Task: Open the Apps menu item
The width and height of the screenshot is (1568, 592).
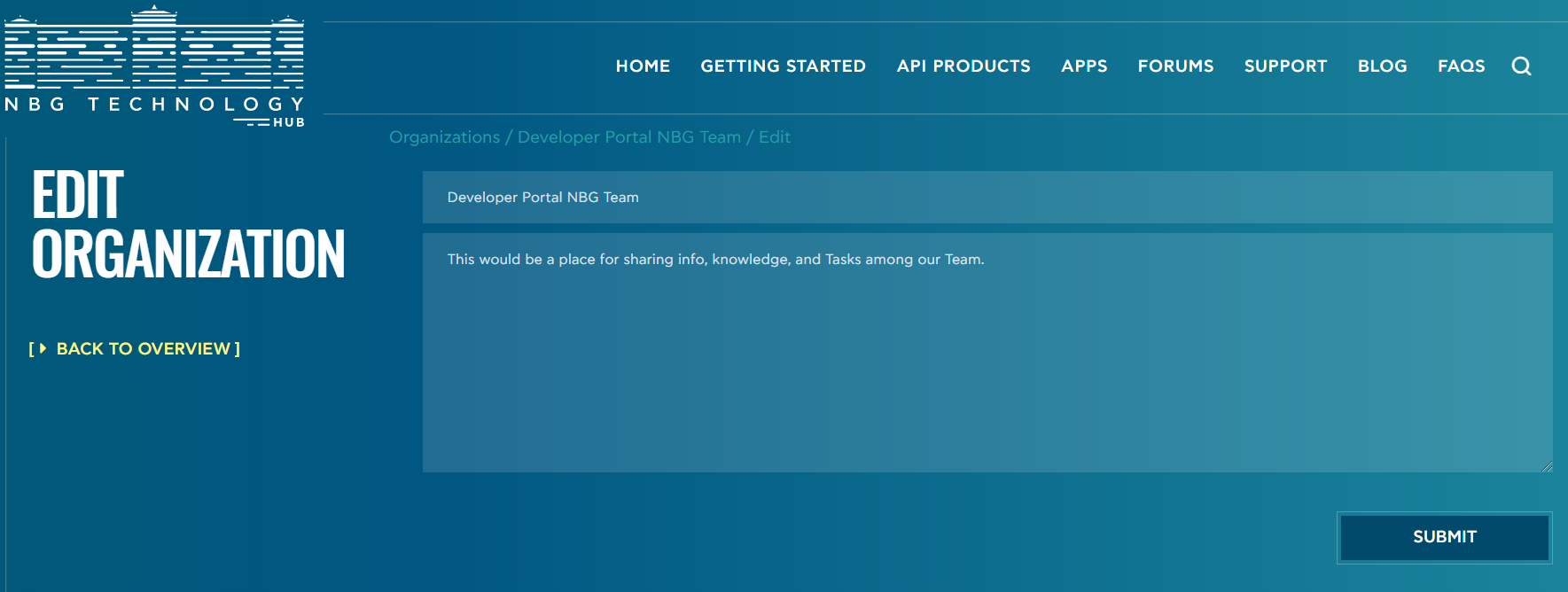Action: [1083, 66]
